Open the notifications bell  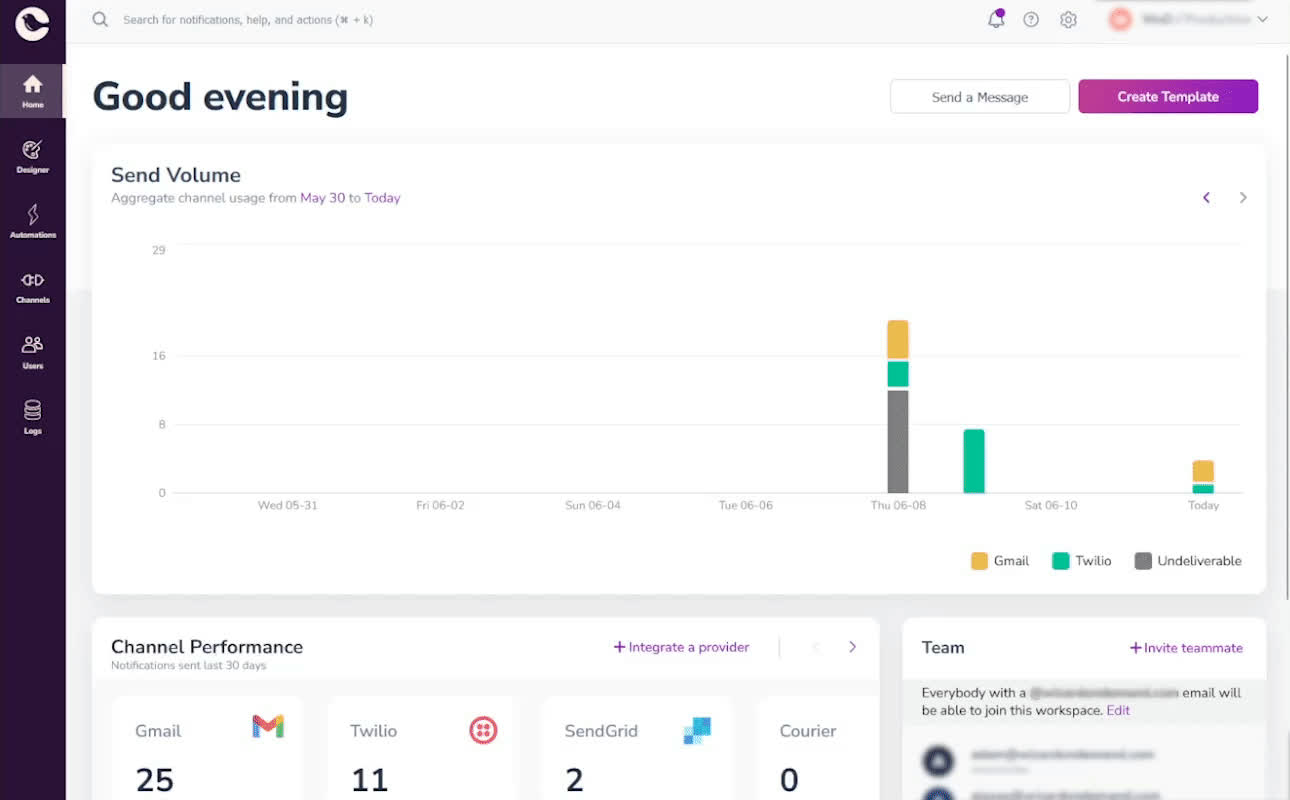click(x=995, y=19)
